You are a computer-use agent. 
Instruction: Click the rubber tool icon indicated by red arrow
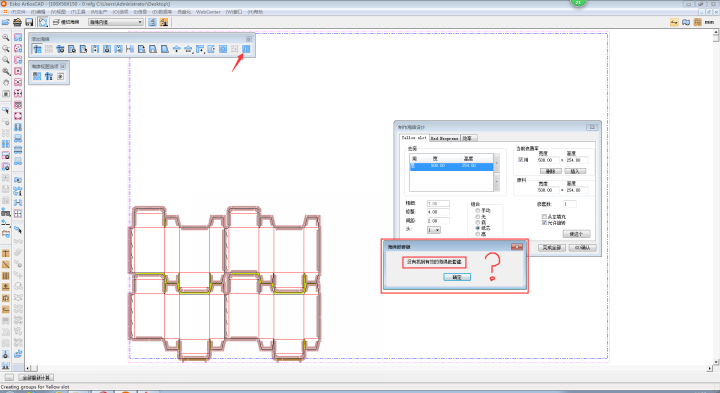[x=246, y=49]
